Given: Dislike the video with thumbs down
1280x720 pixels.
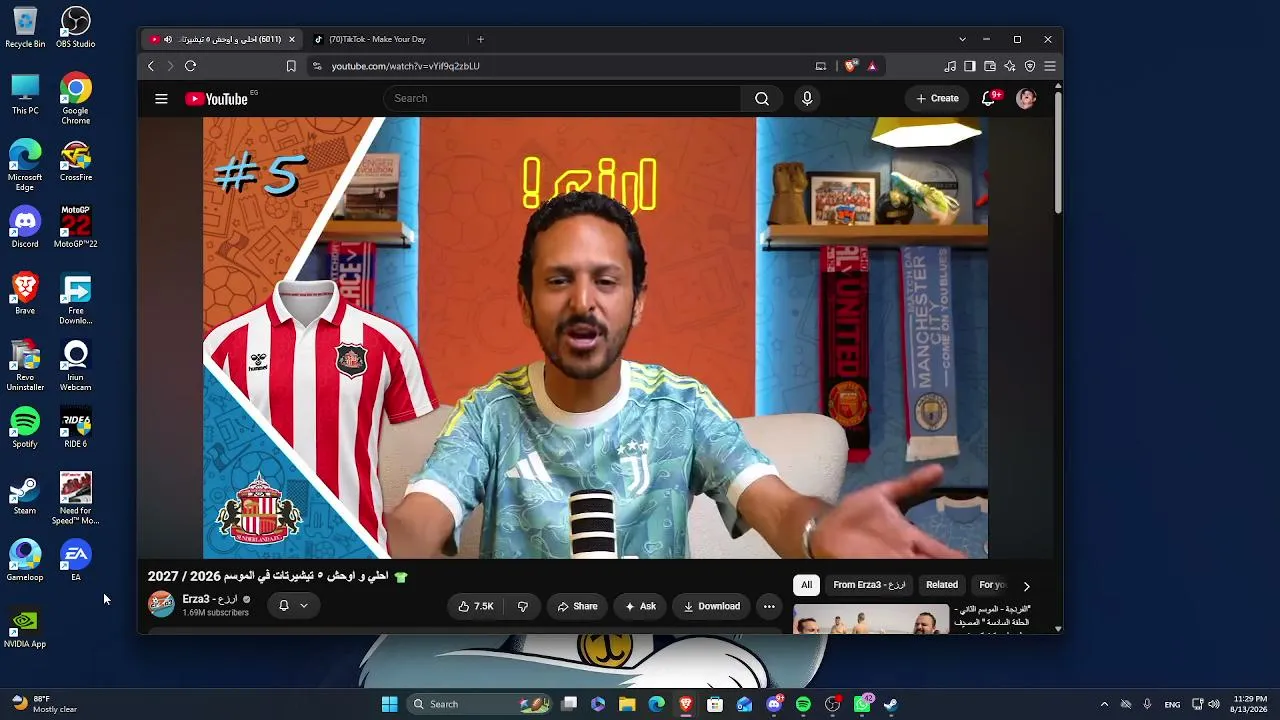Looking at the screenshot, I should point(522,606).
